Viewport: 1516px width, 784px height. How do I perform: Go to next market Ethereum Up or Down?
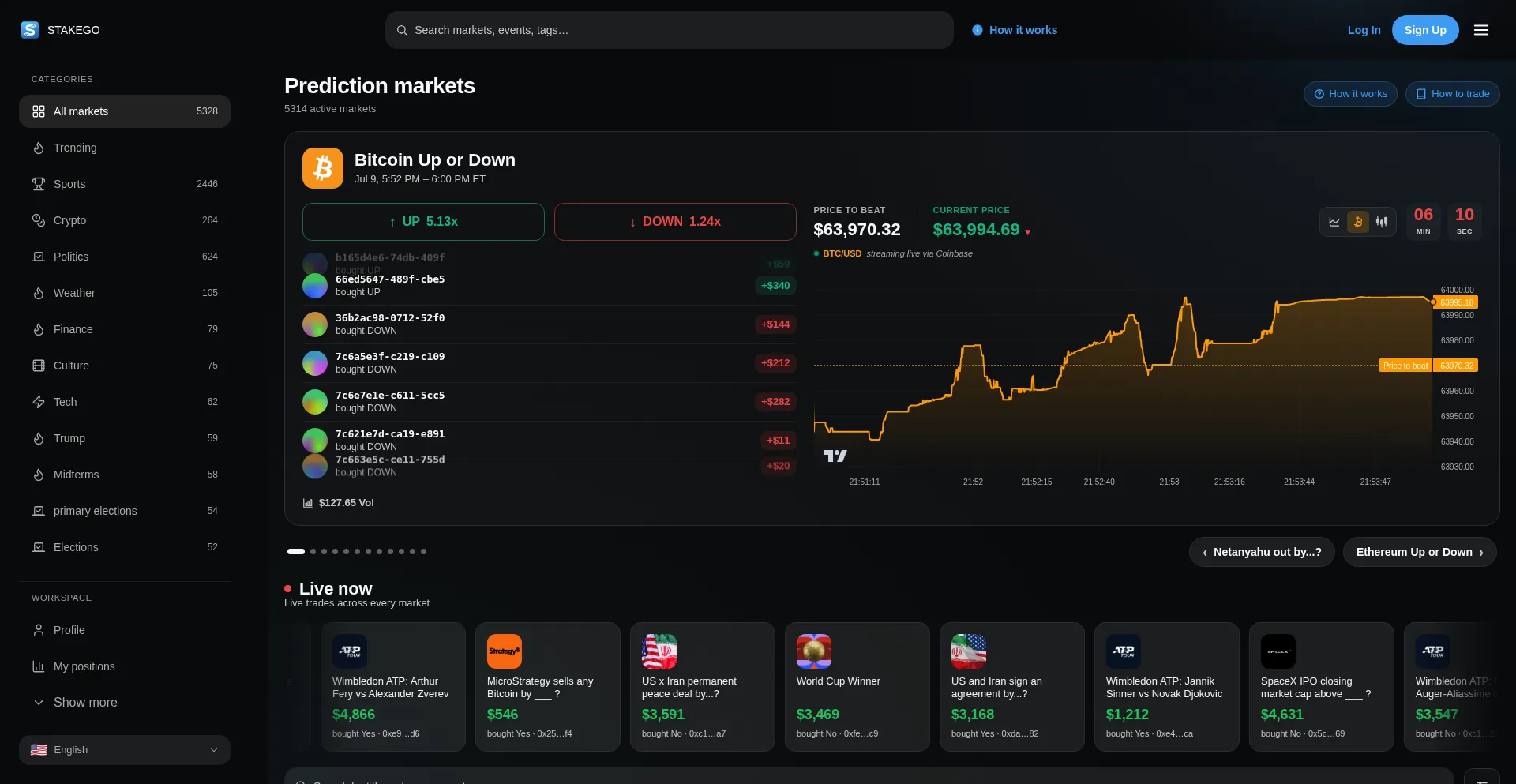click(1420, 552)
